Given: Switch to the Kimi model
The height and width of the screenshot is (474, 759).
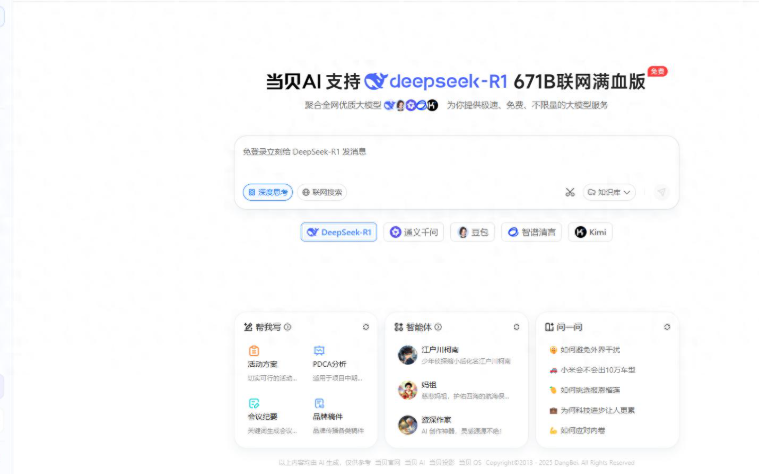Looking at the screenshot, I should pyautogui.click(x=591, y=232).
